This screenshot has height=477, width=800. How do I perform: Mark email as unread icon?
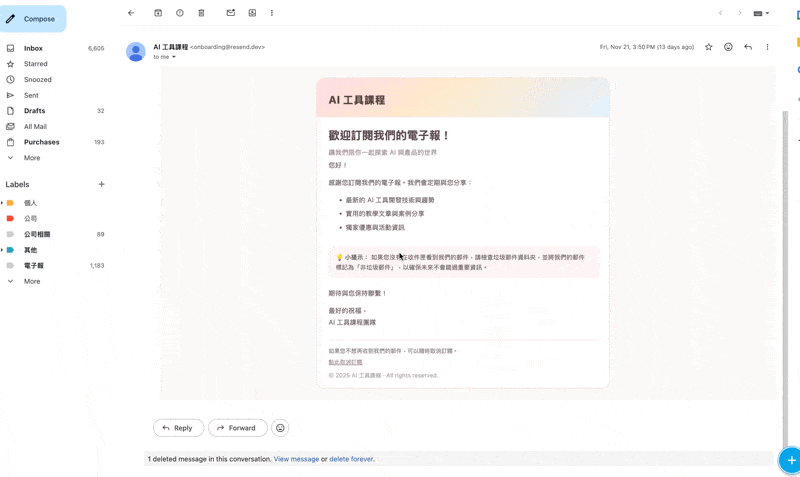[231, 13]
